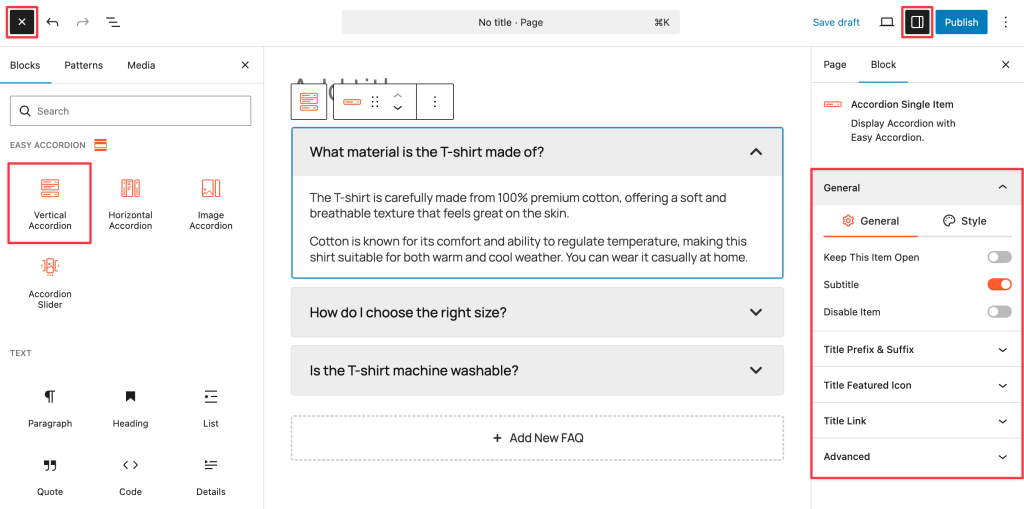Select the Vertical Accordion block
Screen dimensions: 1024x509
pos(50,203)
